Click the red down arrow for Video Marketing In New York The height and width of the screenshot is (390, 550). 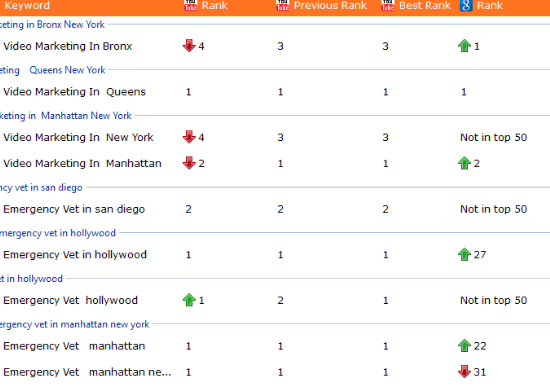point(189,137)
